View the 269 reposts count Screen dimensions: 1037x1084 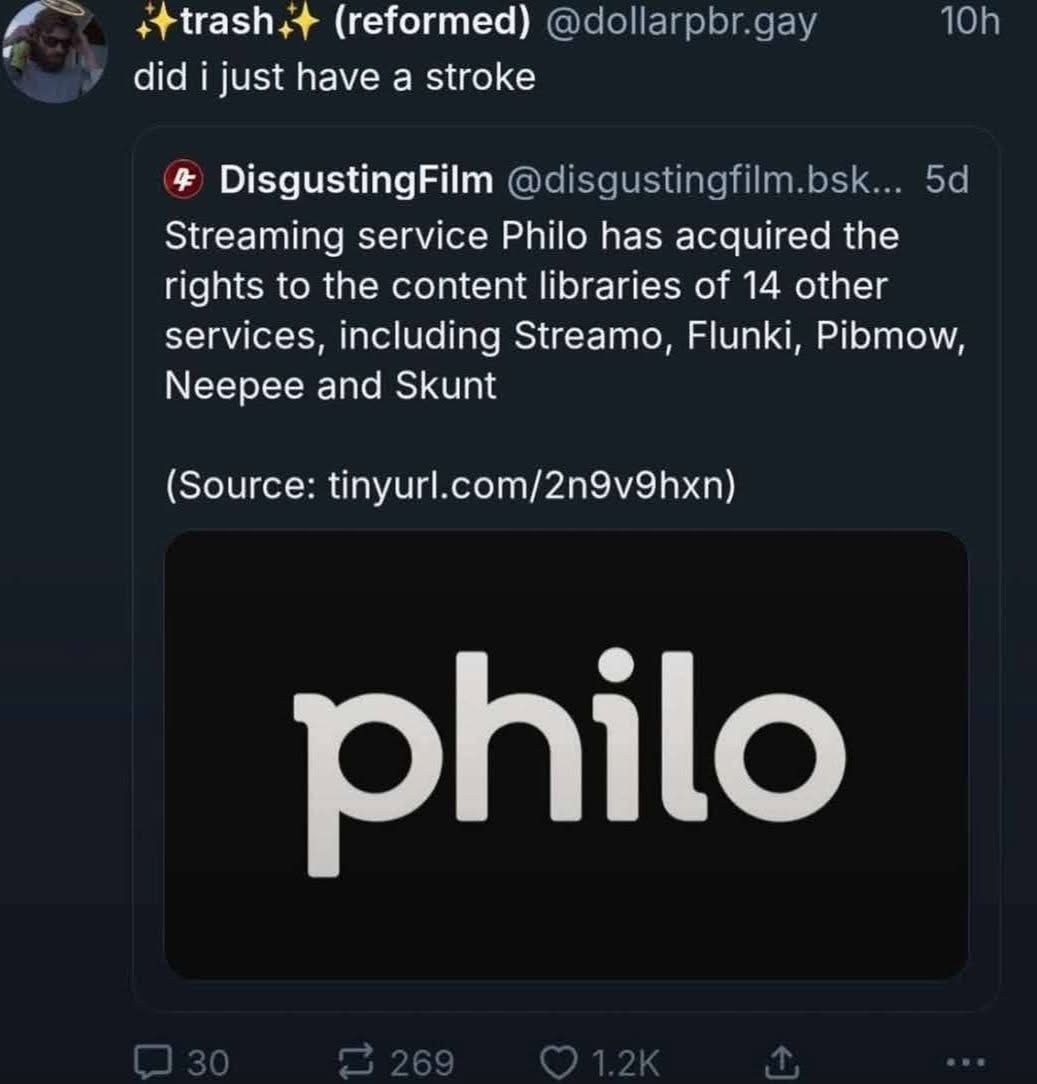click(x=422, y=1063)
